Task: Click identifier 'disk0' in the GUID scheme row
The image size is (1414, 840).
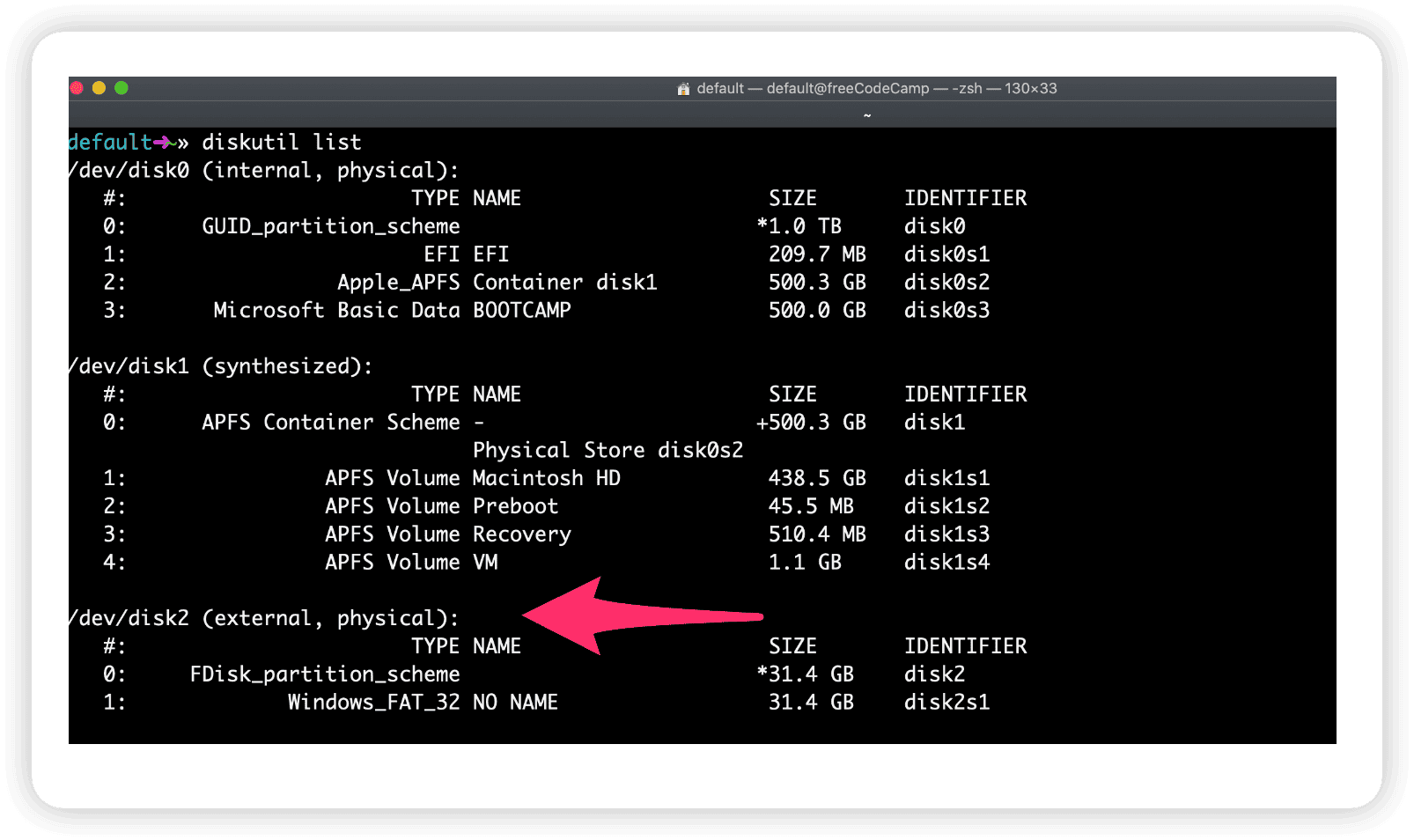Action: (935, 226)
